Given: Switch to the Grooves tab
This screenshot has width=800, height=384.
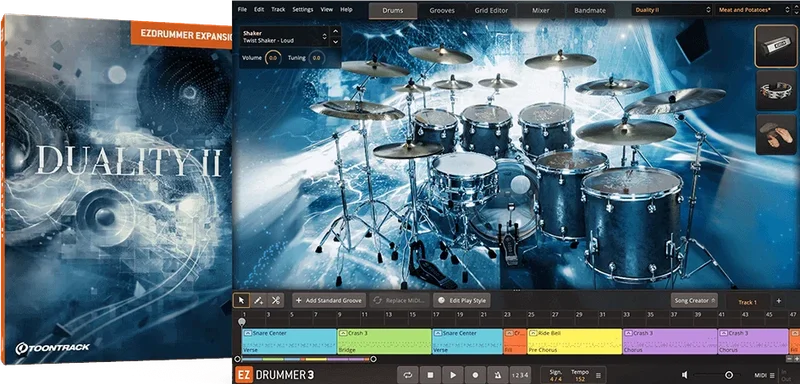Looking at the screenshot, I should tap(442, 10).
